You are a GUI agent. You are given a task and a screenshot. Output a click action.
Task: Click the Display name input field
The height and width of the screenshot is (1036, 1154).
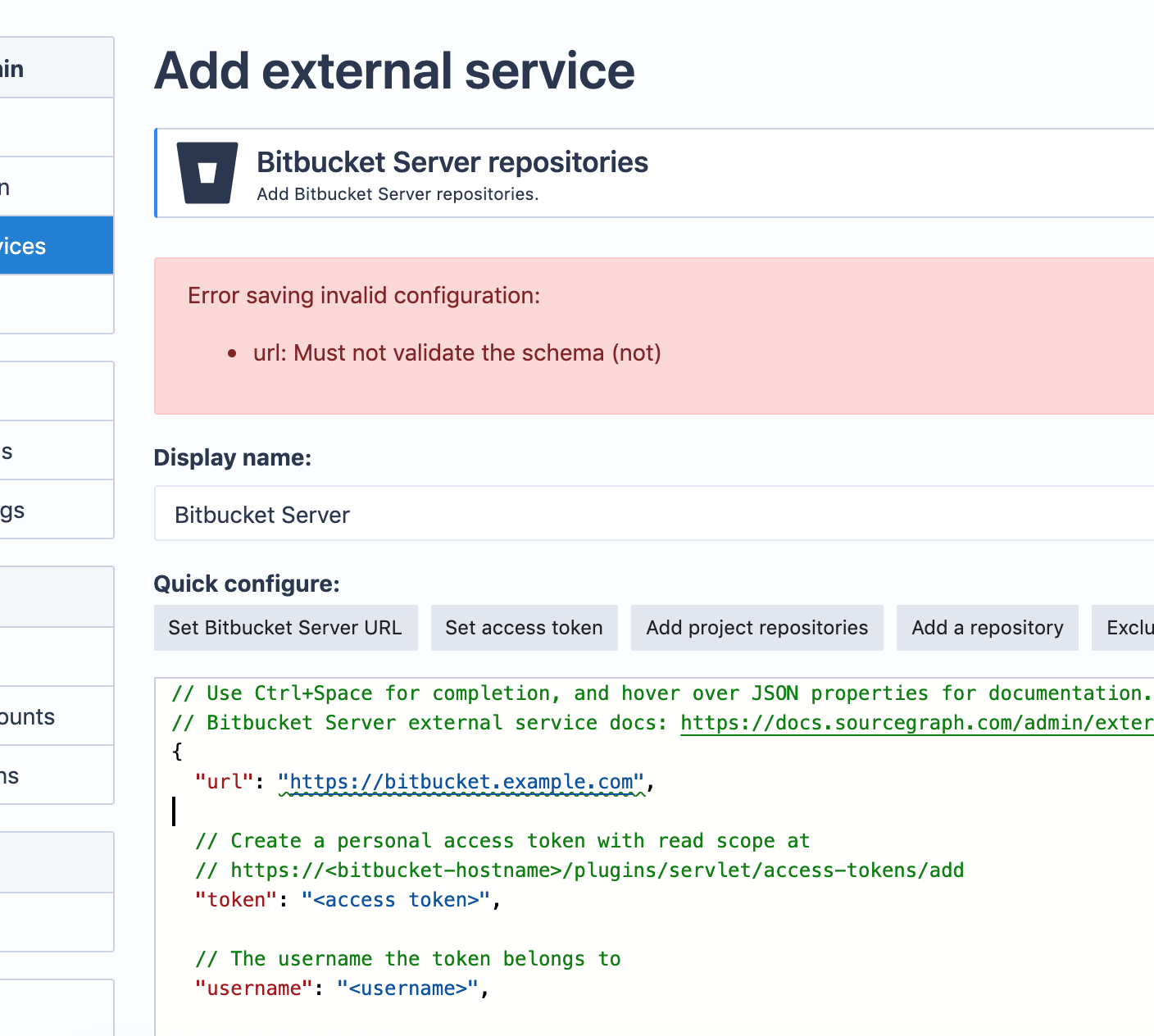click(654, 514)
